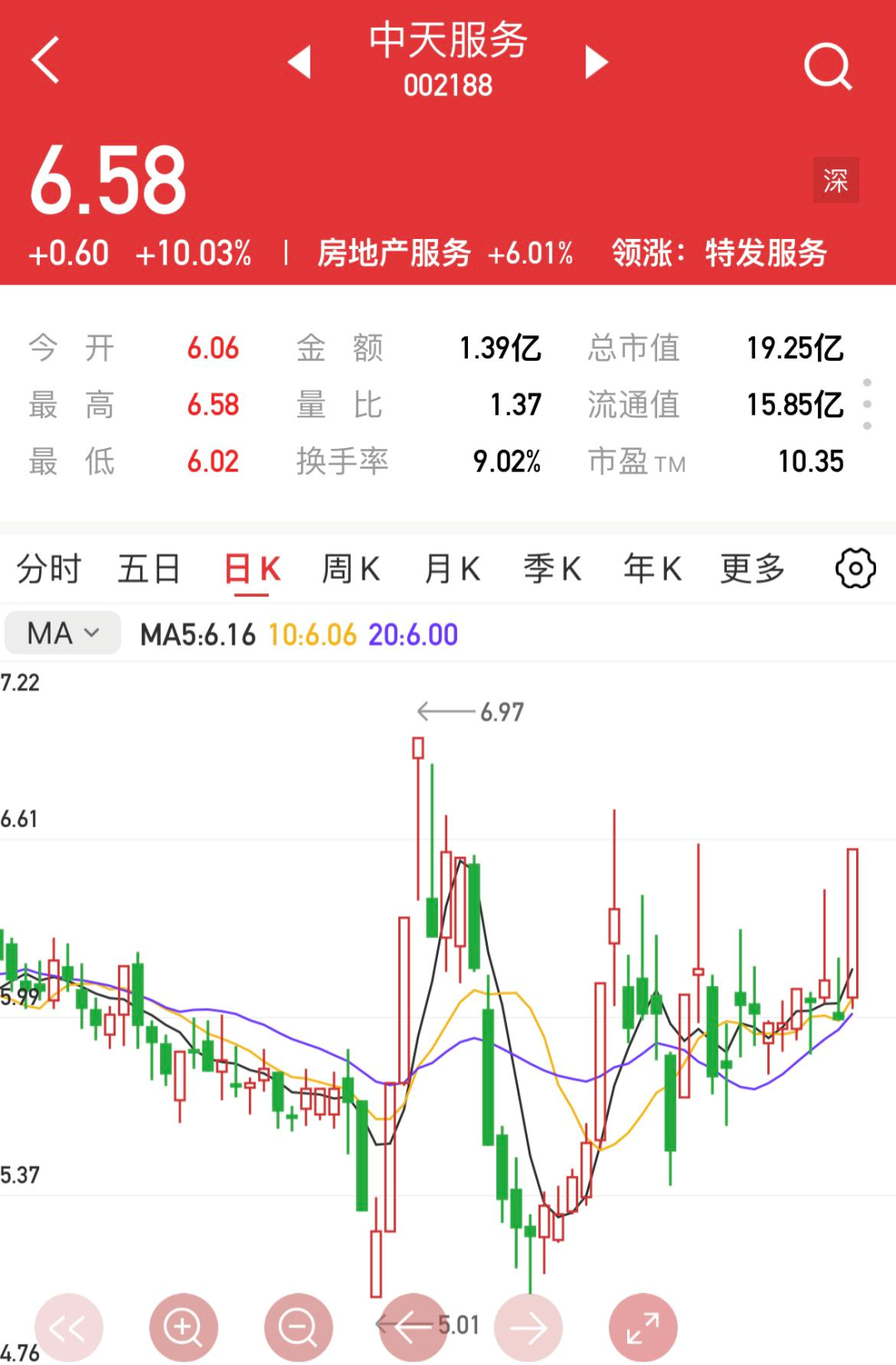This screenshot has width=896, height=1365.
Task: Open 房地产服务 sector link
Action: [395, 253]
